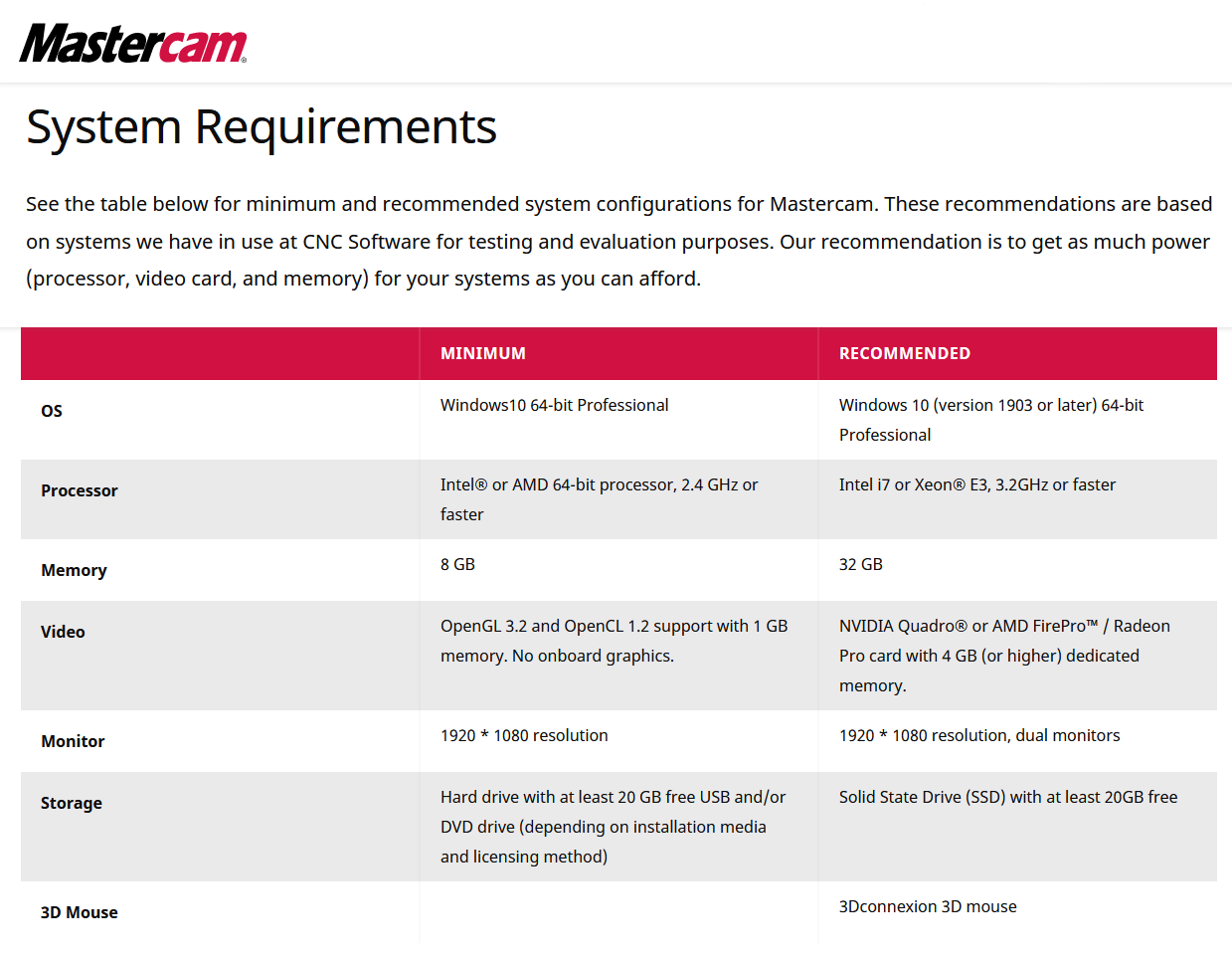The height and width of the screenshot is (961, 1232).
Task: Click the Windows10 64-bit Professional cell
Action: point(554,405)
